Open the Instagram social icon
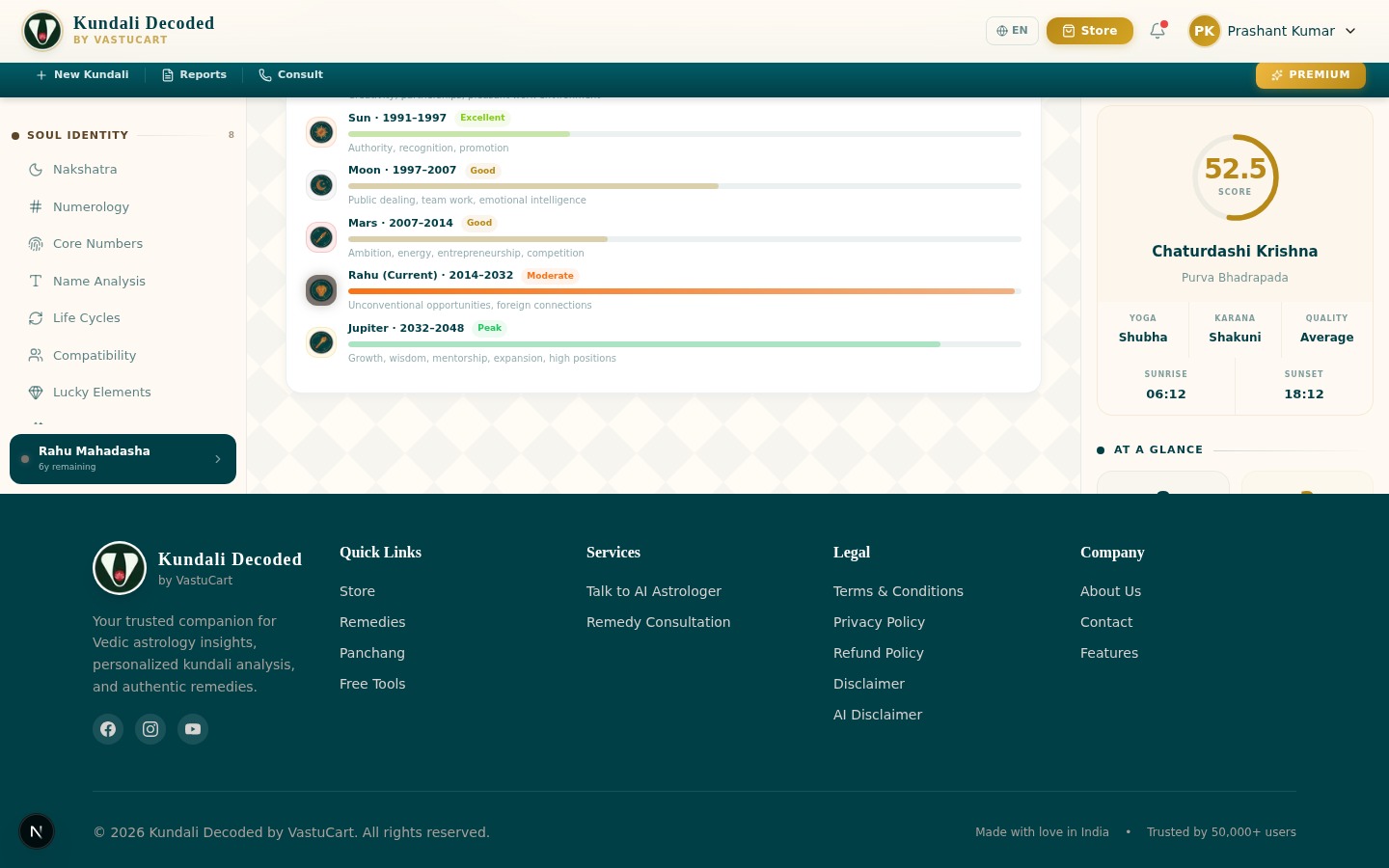The image size is (1389, 868). 150,729
